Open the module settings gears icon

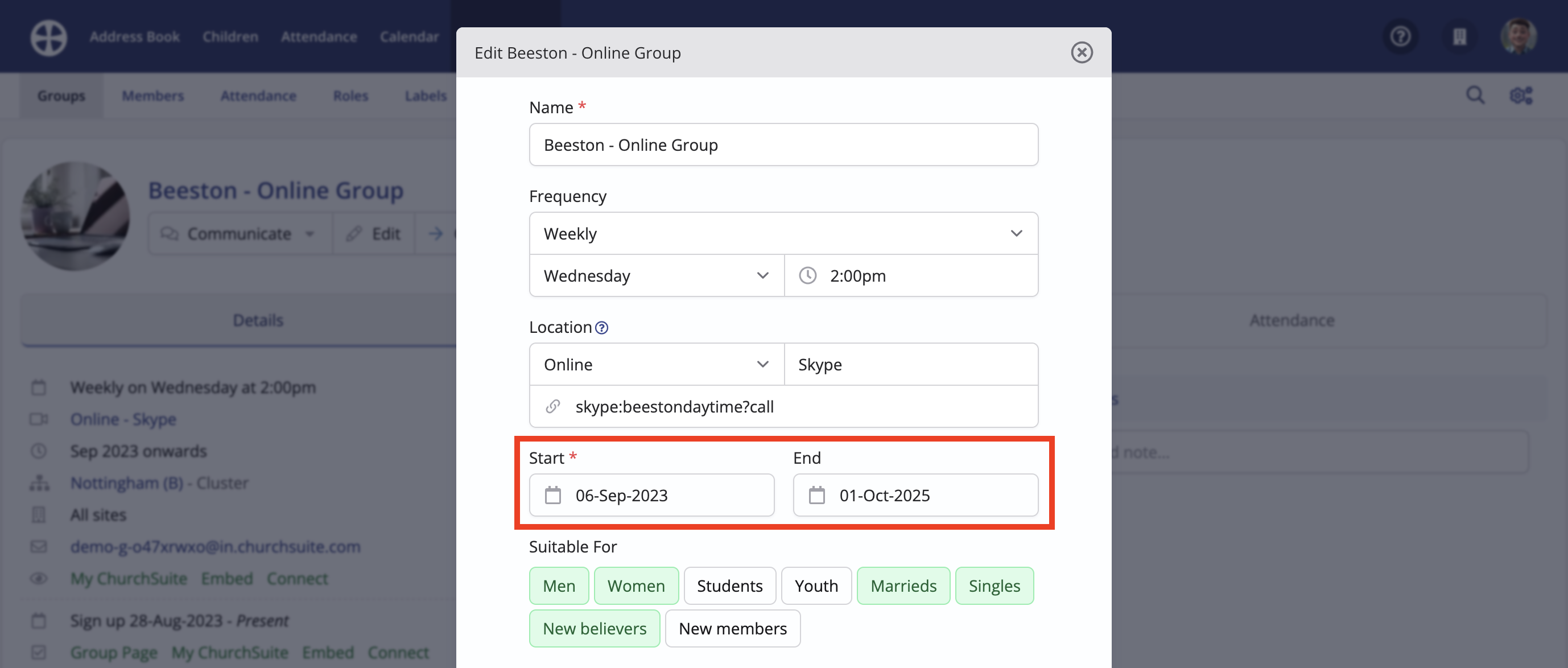pyautogui.click(x=1521, y=95)
